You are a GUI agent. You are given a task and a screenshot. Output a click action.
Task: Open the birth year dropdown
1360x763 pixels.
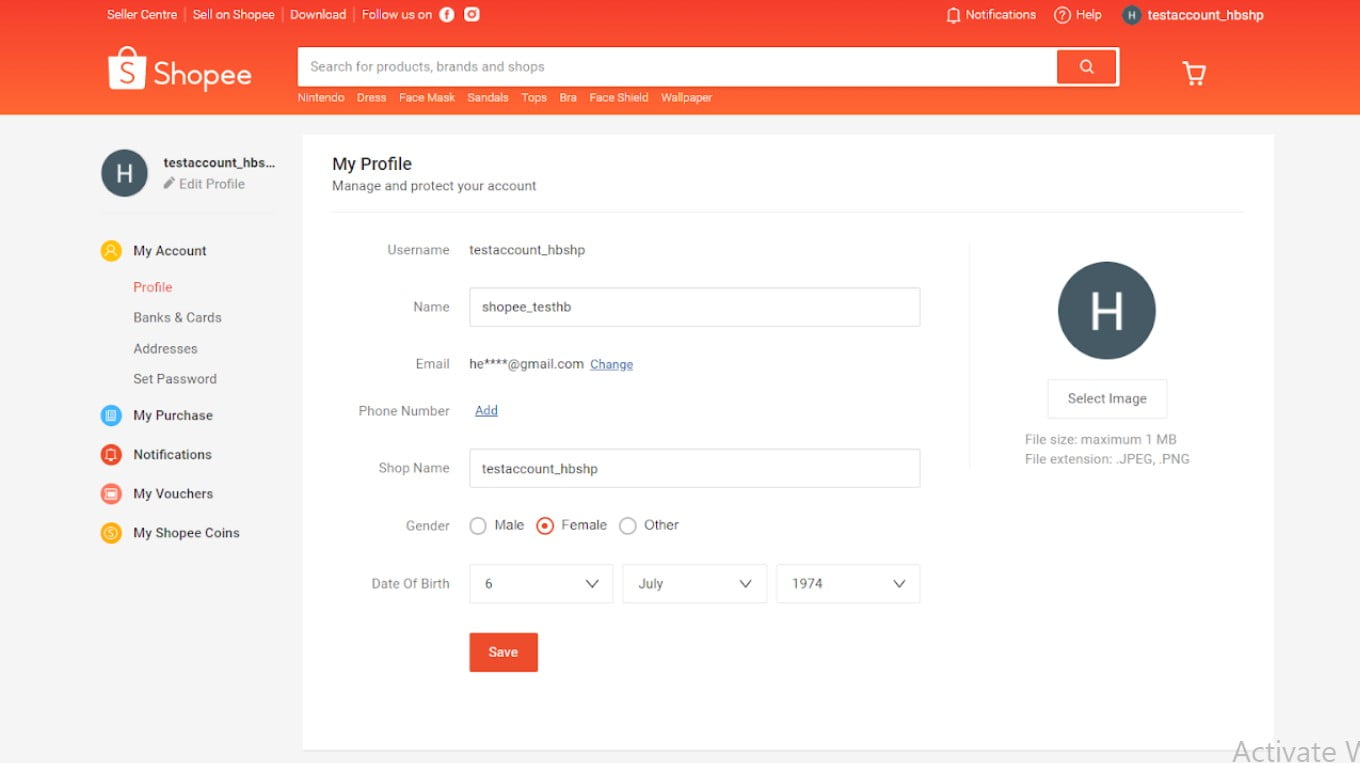[847, 583]
